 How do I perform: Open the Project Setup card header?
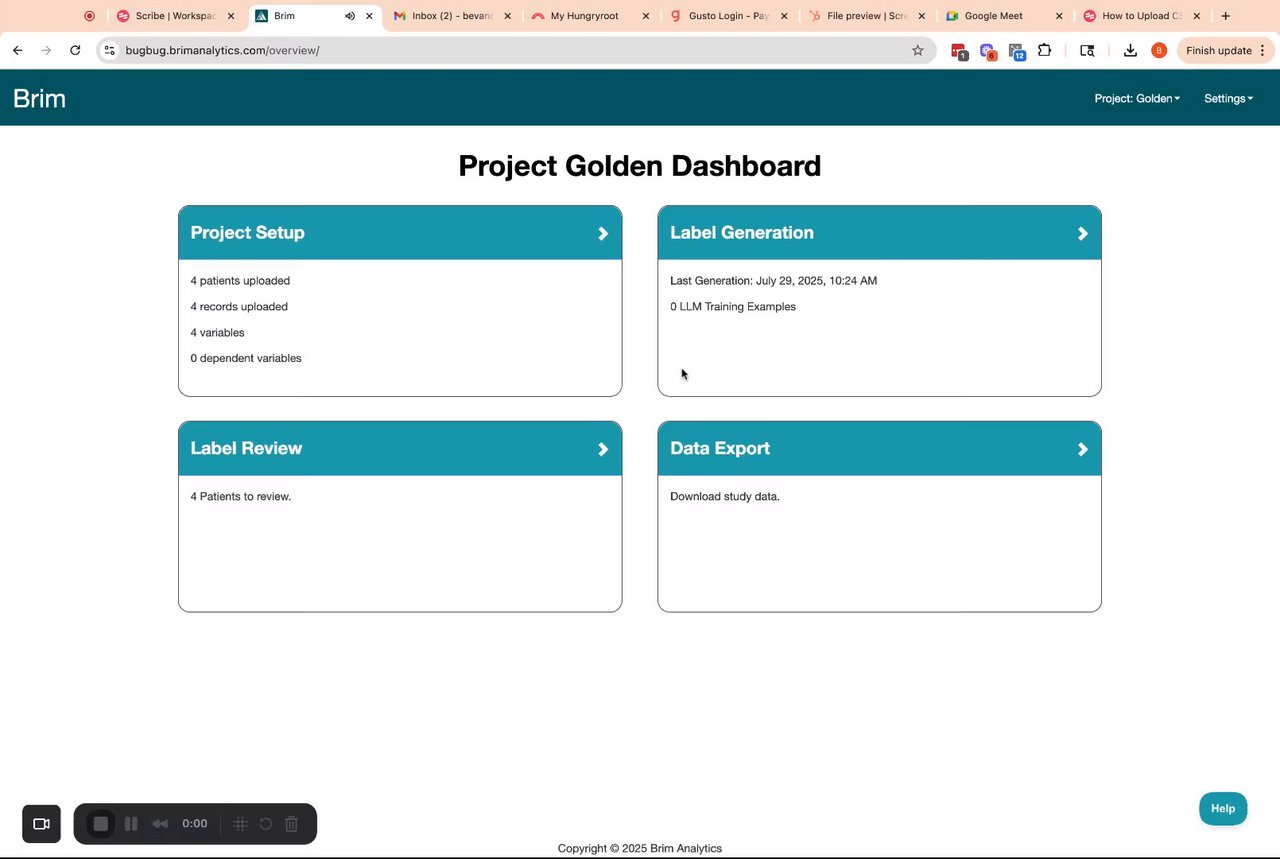[400, 233]
